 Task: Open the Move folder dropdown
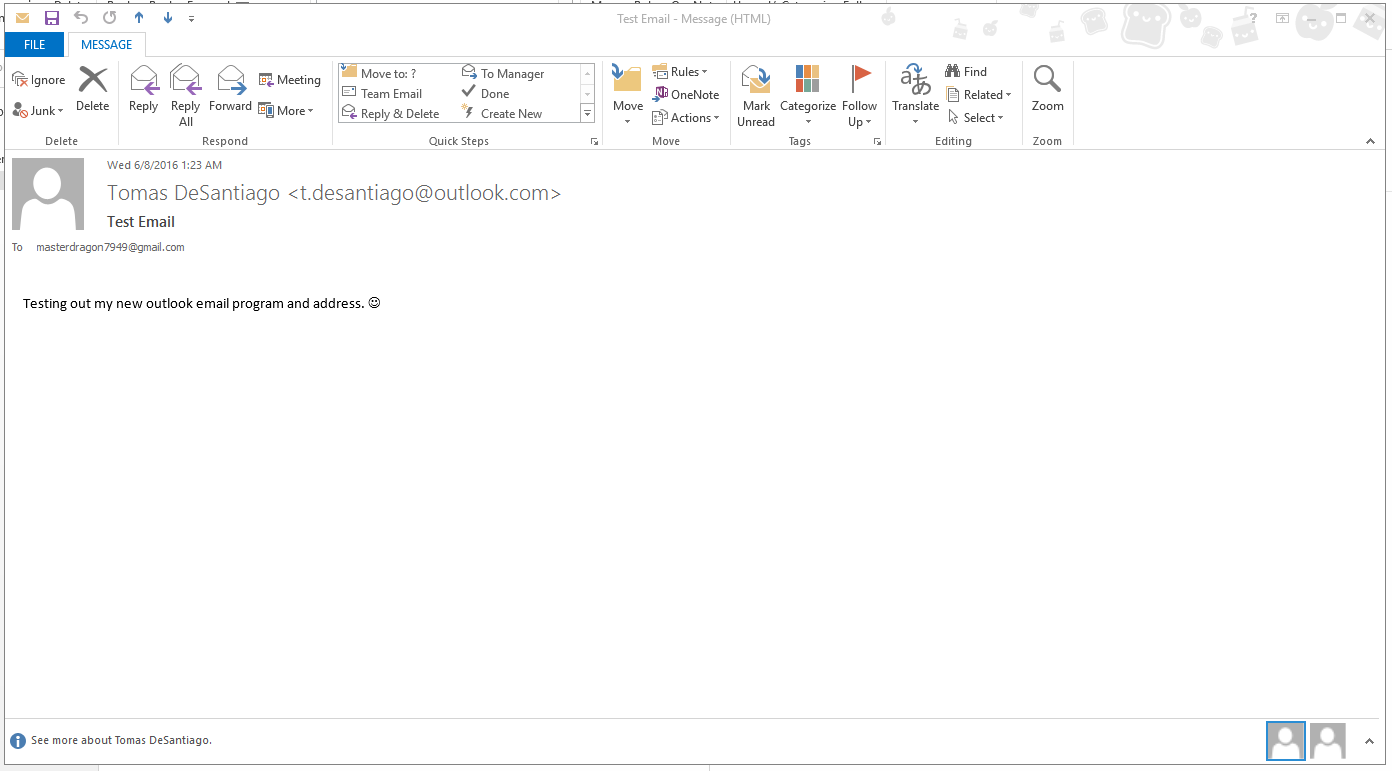click(x=628, y=96)
